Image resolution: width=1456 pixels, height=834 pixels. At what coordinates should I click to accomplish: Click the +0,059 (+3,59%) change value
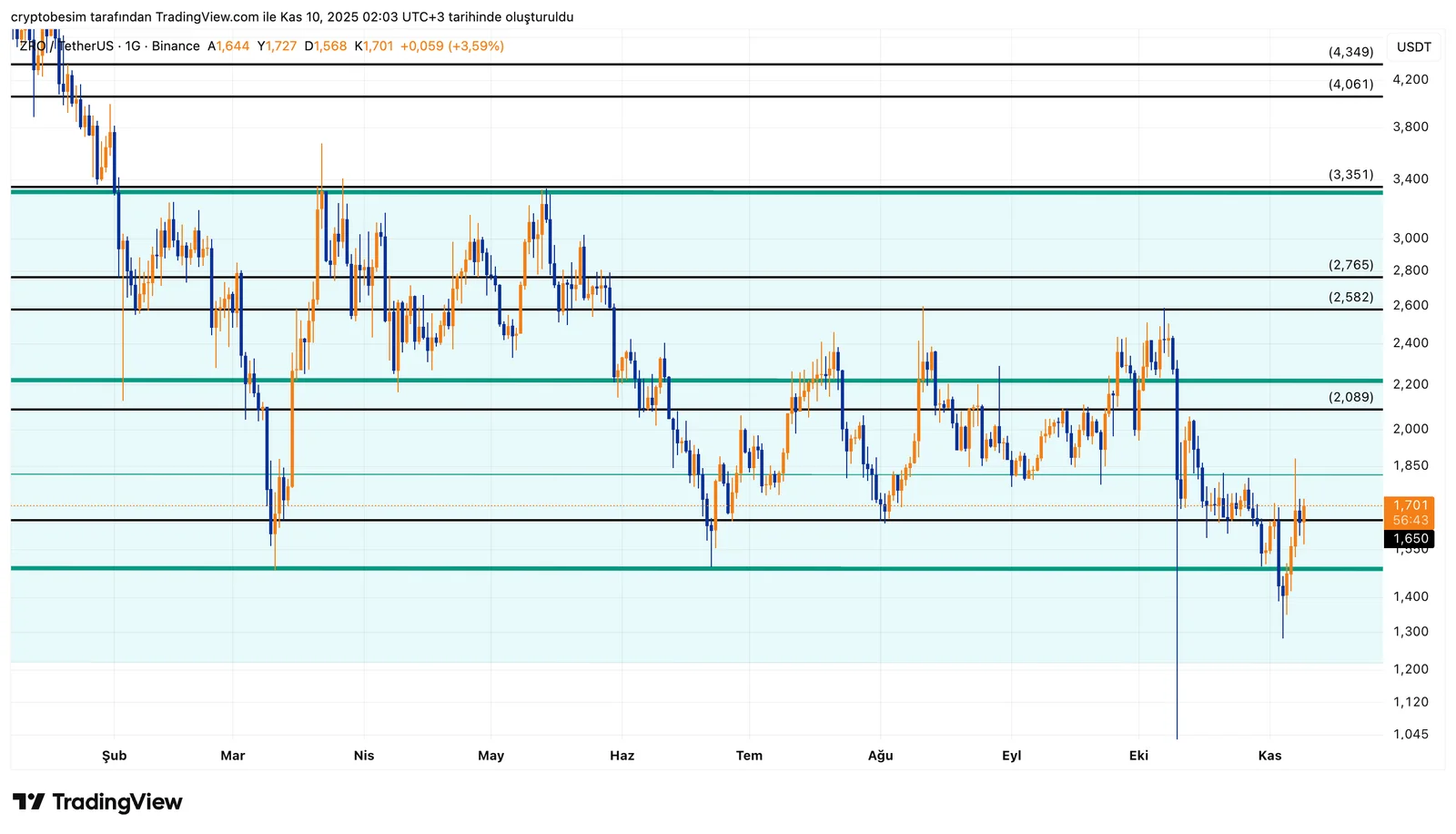pyautogui.click(x=451, y=46)
